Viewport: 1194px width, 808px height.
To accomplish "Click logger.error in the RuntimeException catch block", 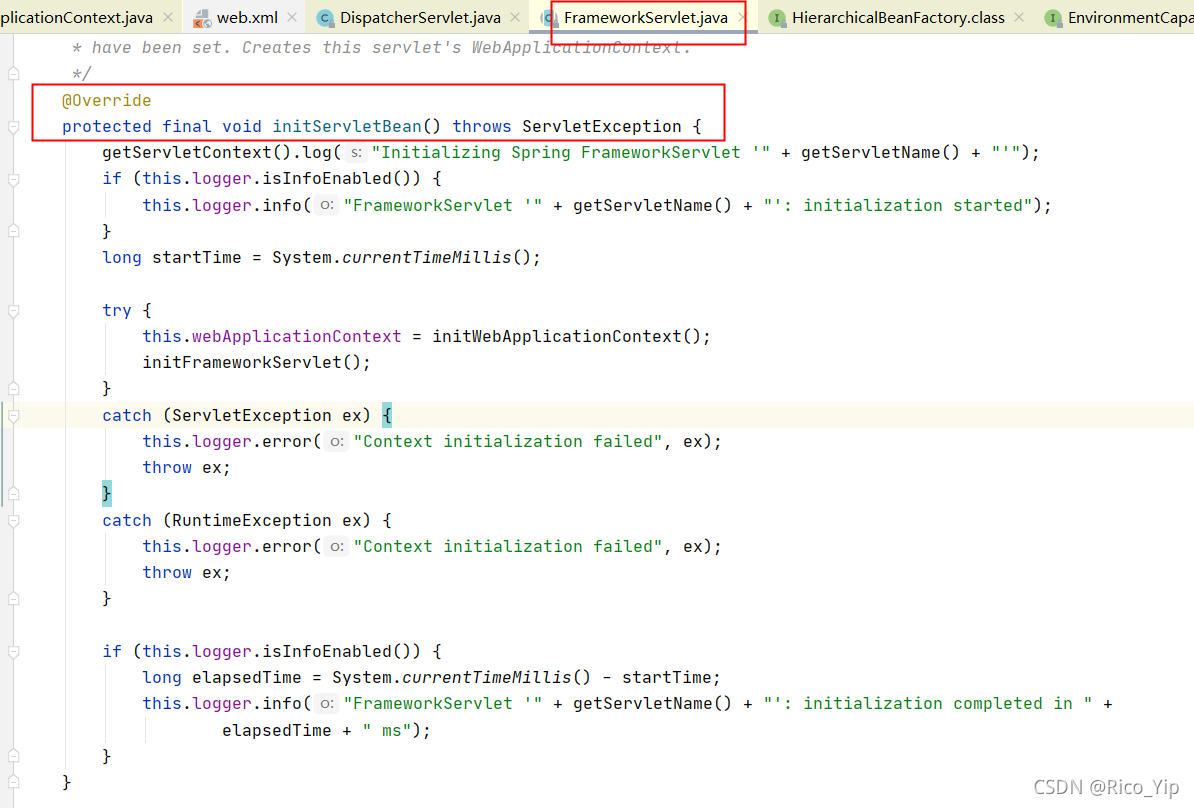I will pyautogui.click(x=252, y=547).
